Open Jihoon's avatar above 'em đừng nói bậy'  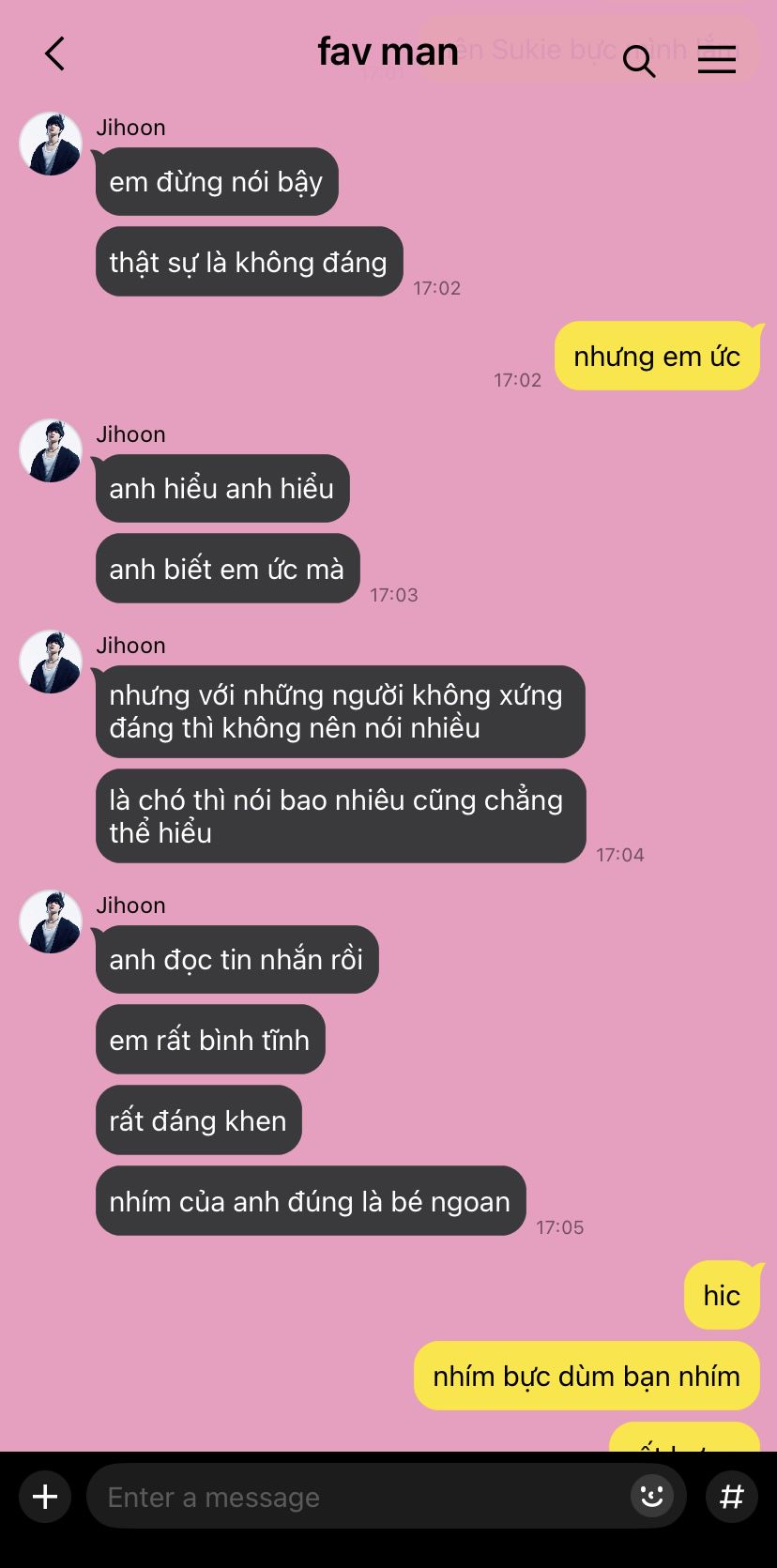(51, 144)
